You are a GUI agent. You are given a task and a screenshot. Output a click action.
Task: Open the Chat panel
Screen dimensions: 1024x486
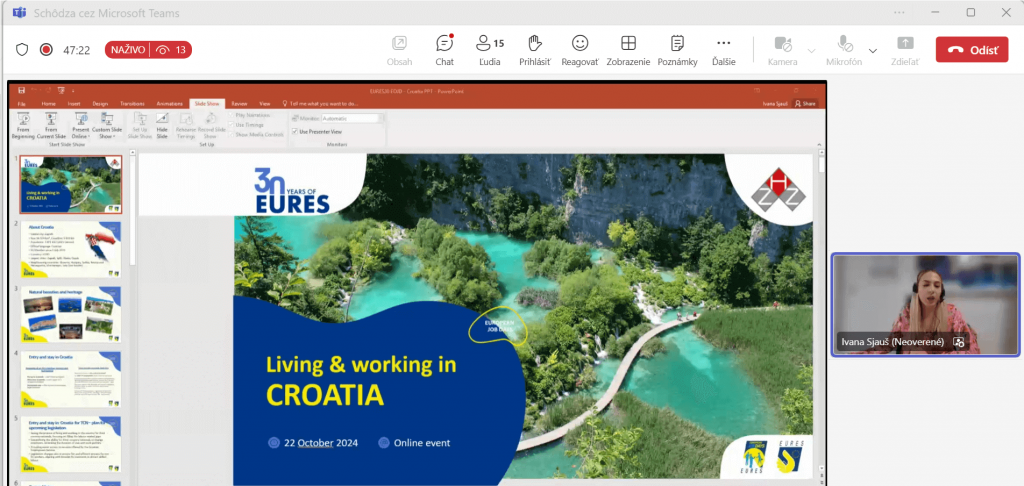[x=445, y=49]
